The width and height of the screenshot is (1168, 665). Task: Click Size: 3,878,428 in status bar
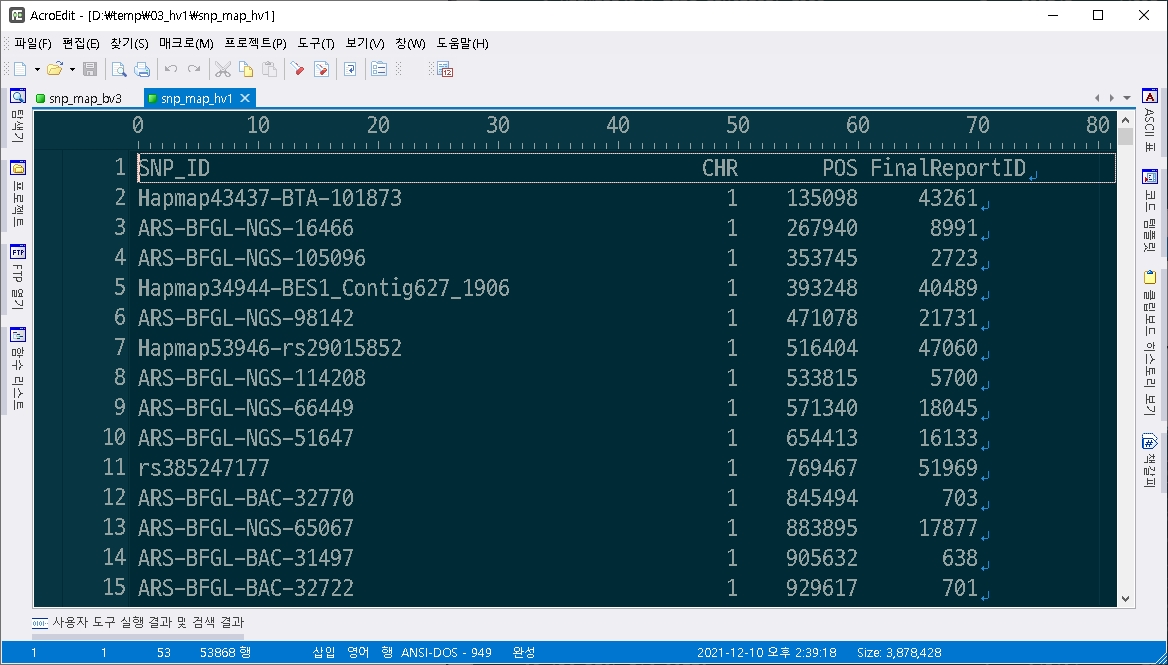pos(898,652)
